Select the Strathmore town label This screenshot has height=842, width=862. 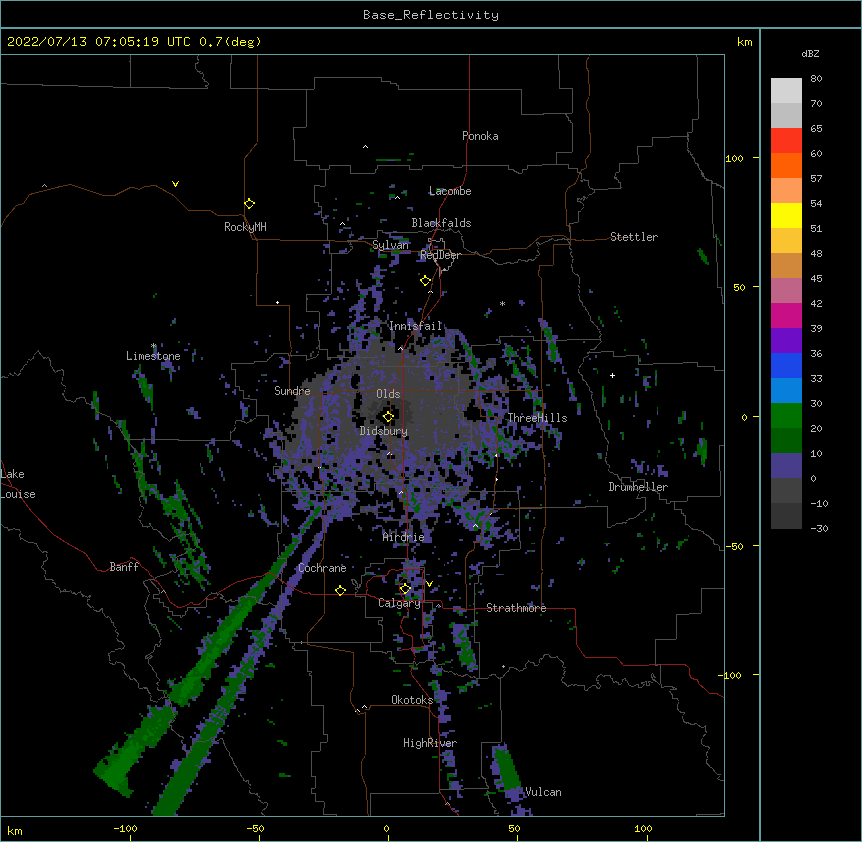(516, 608)
